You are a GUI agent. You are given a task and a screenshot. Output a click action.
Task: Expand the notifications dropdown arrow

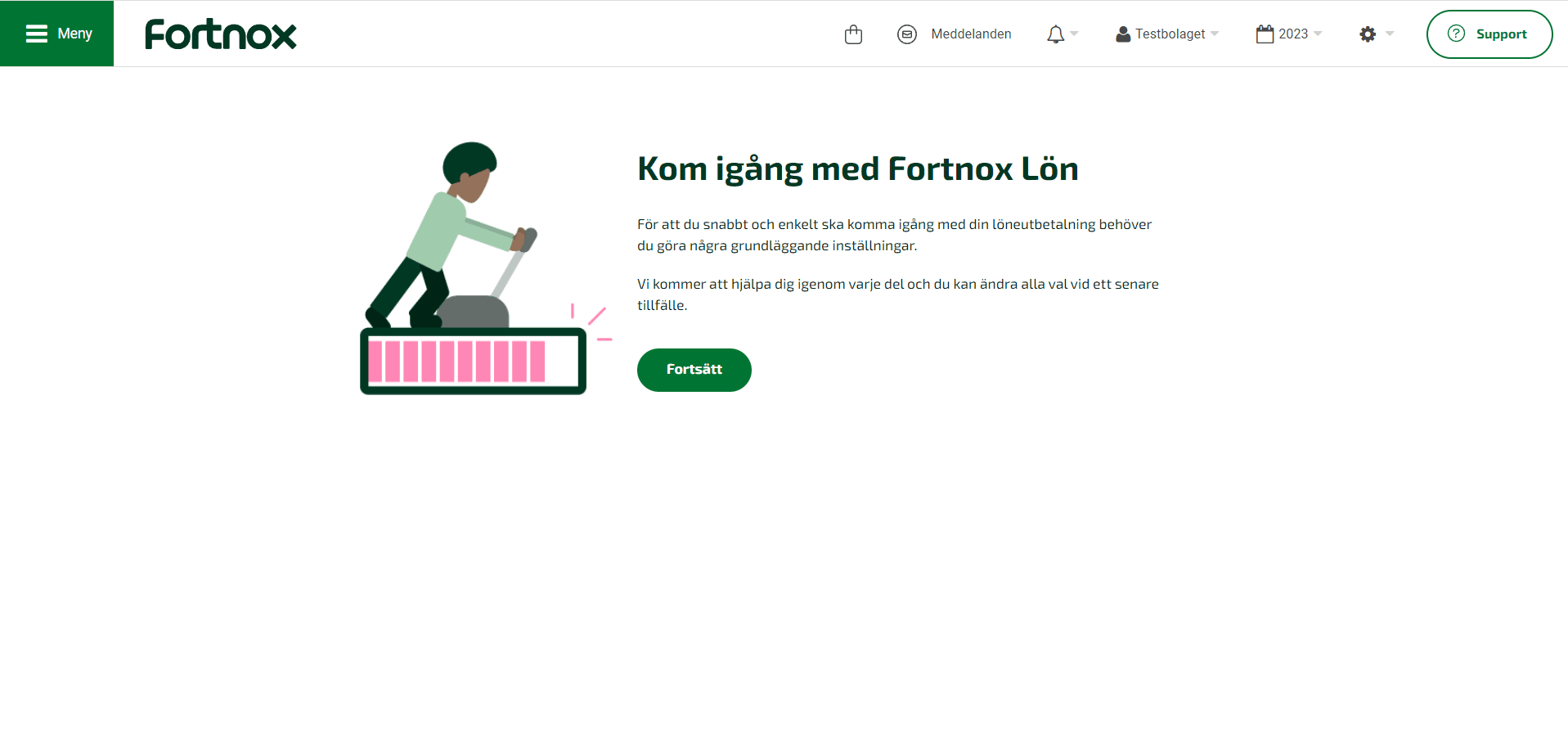pos(1074,34)
